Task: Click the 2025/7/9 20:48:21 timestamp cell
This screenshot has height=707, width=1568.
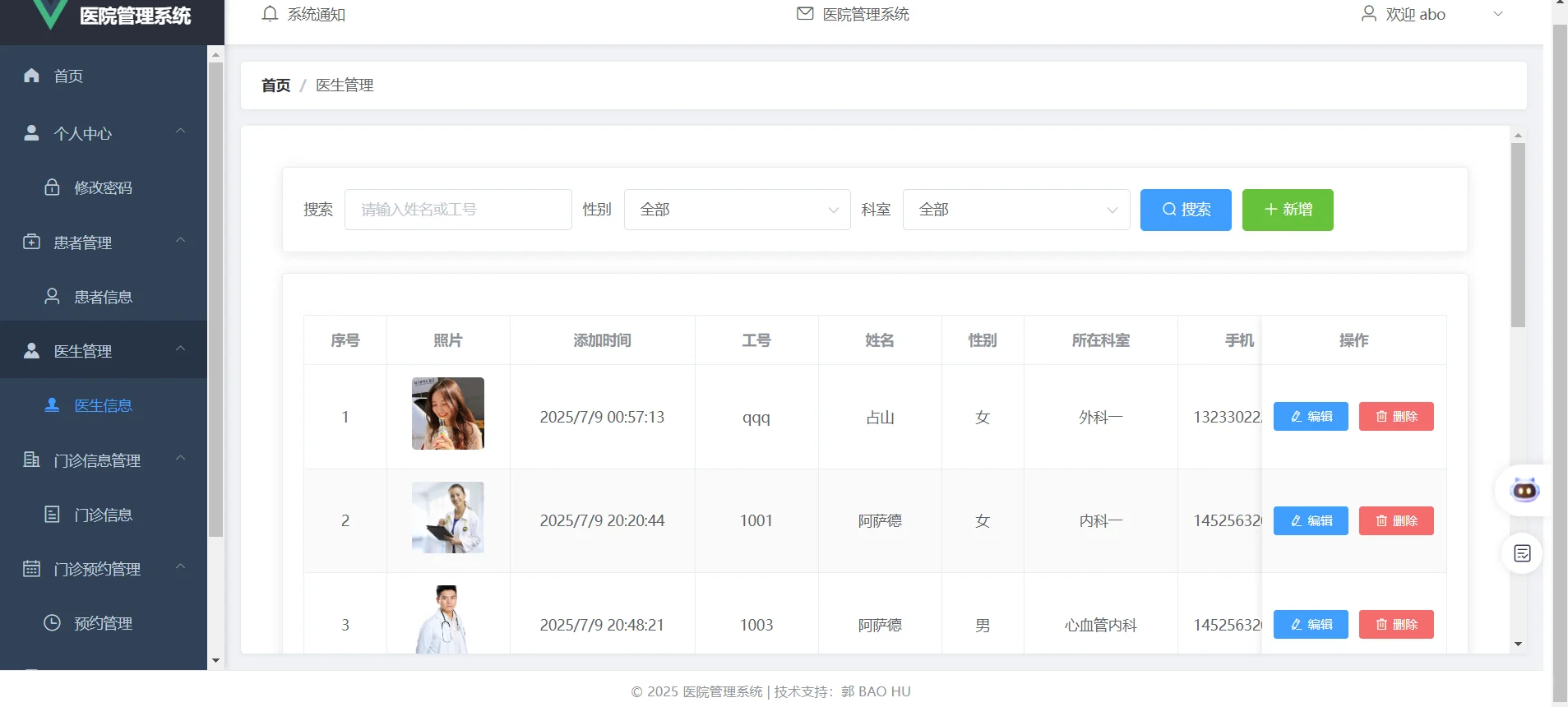Action: tap(602, 625)
